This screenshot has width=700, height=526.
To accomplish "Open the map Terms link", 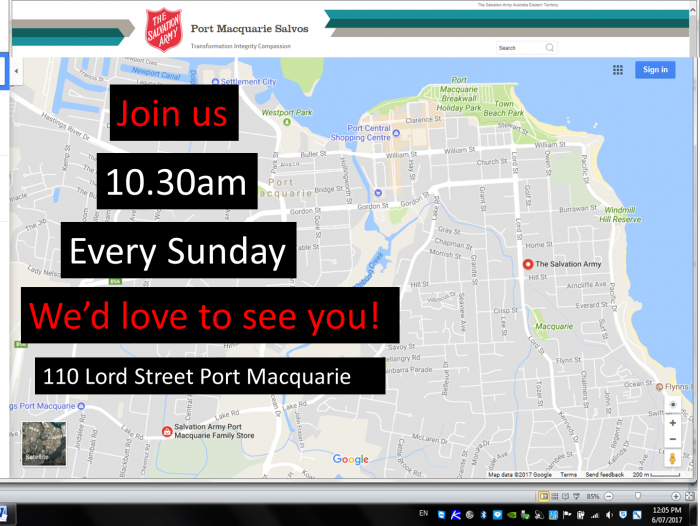I will click(568, 475).
